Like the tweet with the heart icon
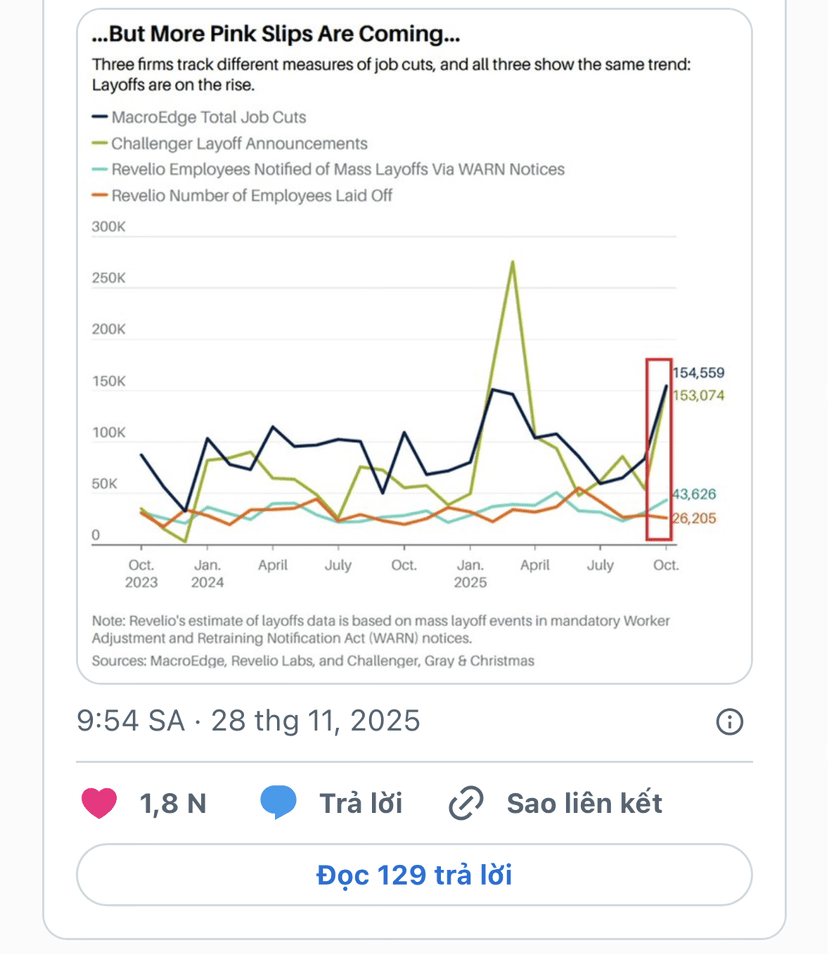Screen dimensions: 828x954 pos(99,803)
